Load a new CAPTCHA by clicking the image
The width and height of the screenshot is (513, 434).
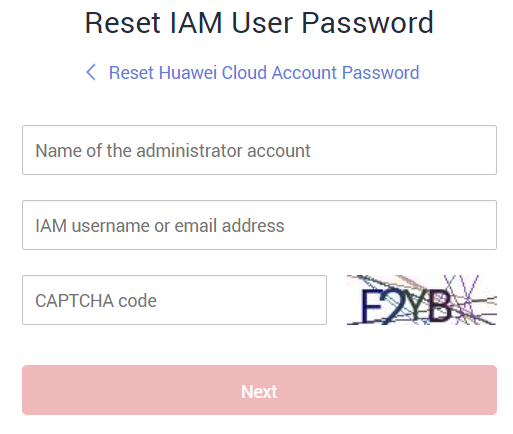pos(422,300)
